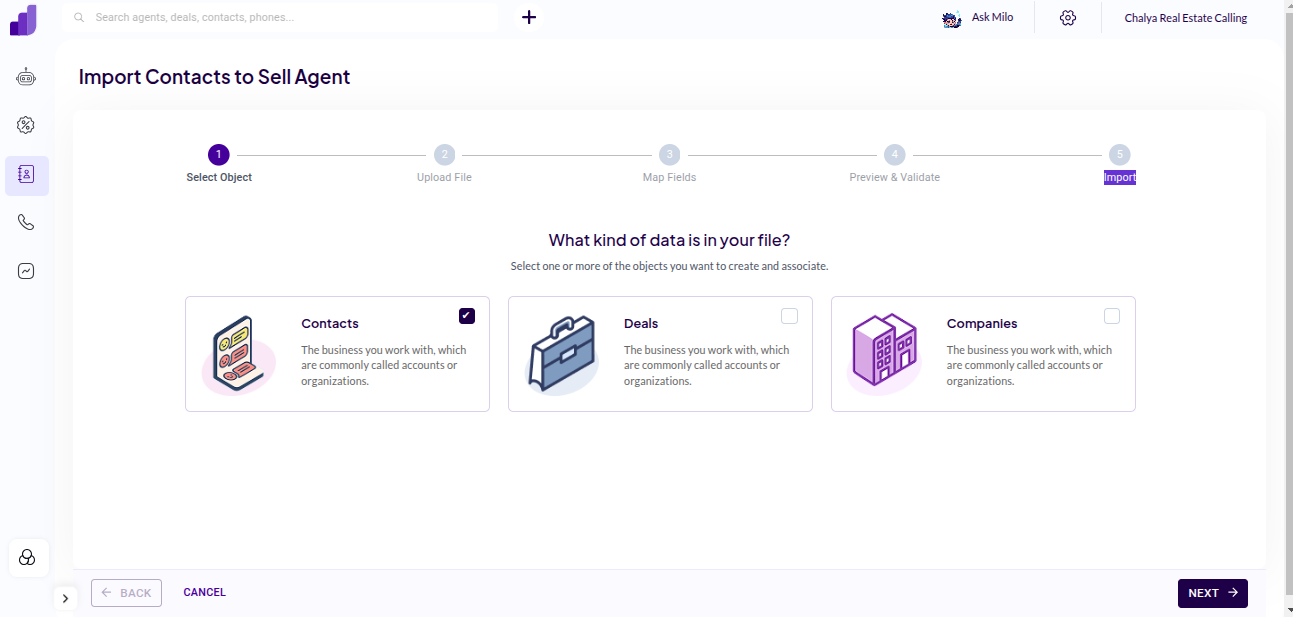Screen dimensions: 1293x617
Task: Click the purple app logo
Action: pyautogui.click(x=24, y=20)
